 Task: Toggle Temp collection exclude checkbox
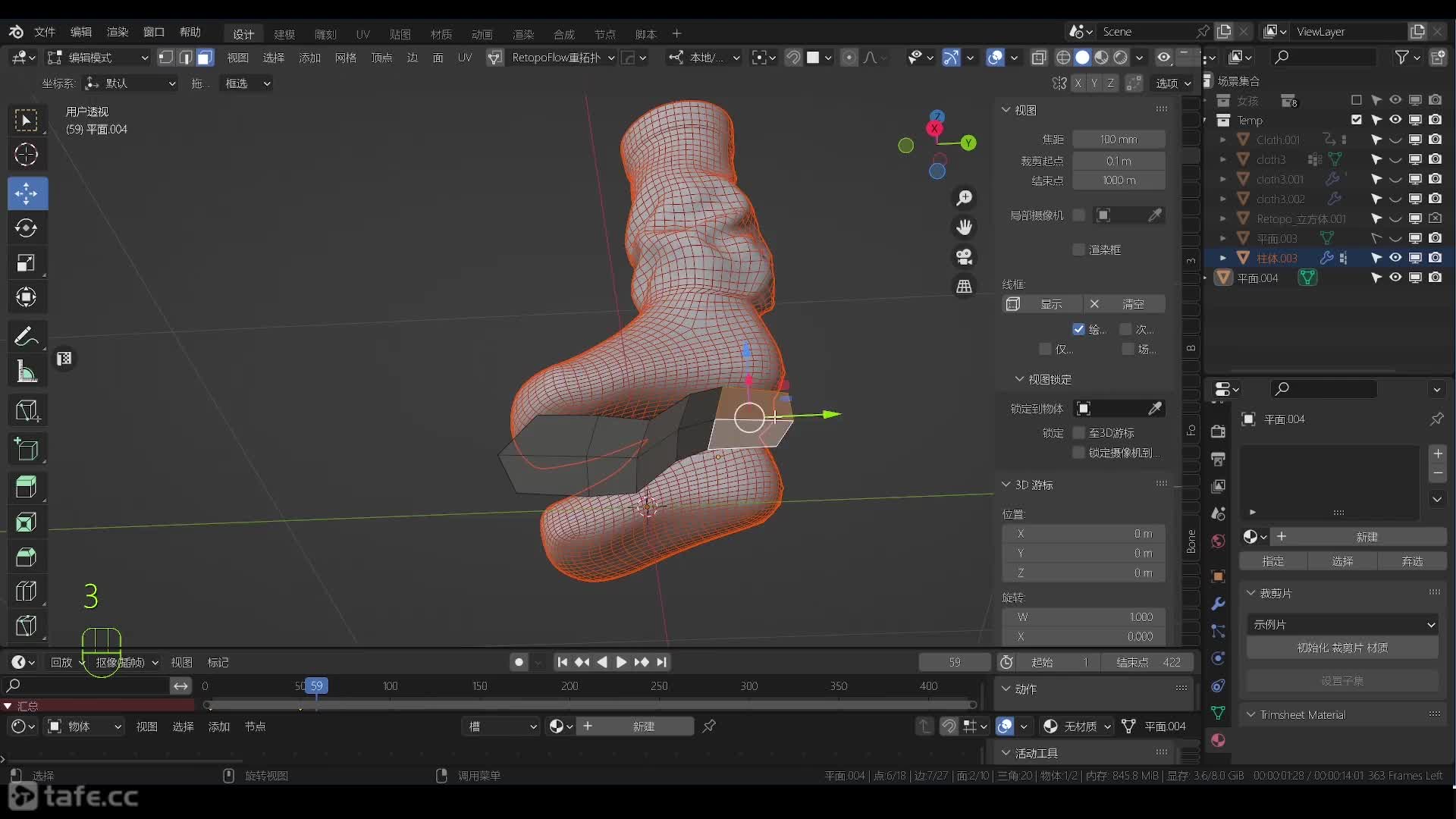(x=1356, y=120)
